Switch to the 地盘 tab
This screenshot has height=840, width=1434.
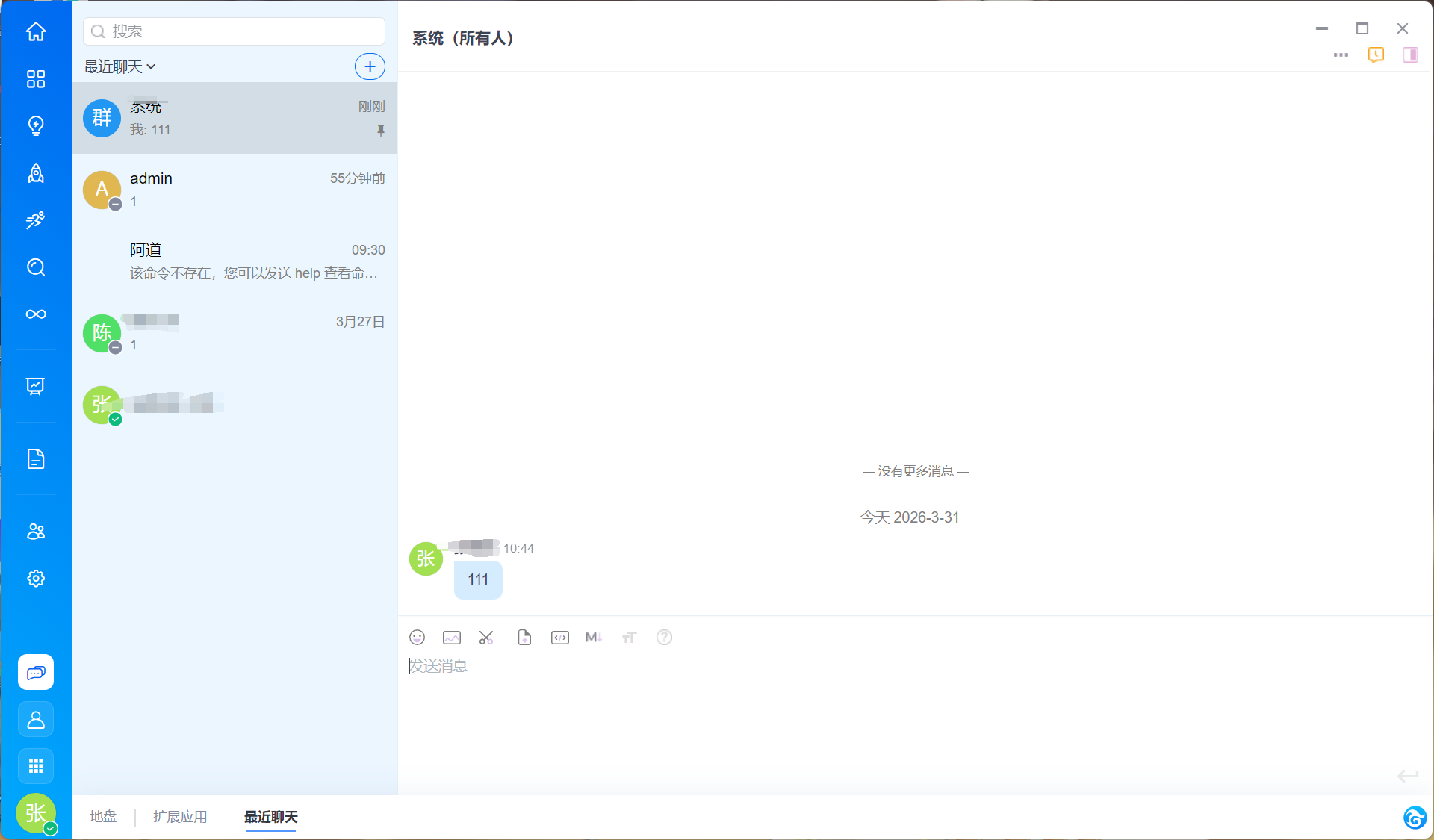pos(103,816)
